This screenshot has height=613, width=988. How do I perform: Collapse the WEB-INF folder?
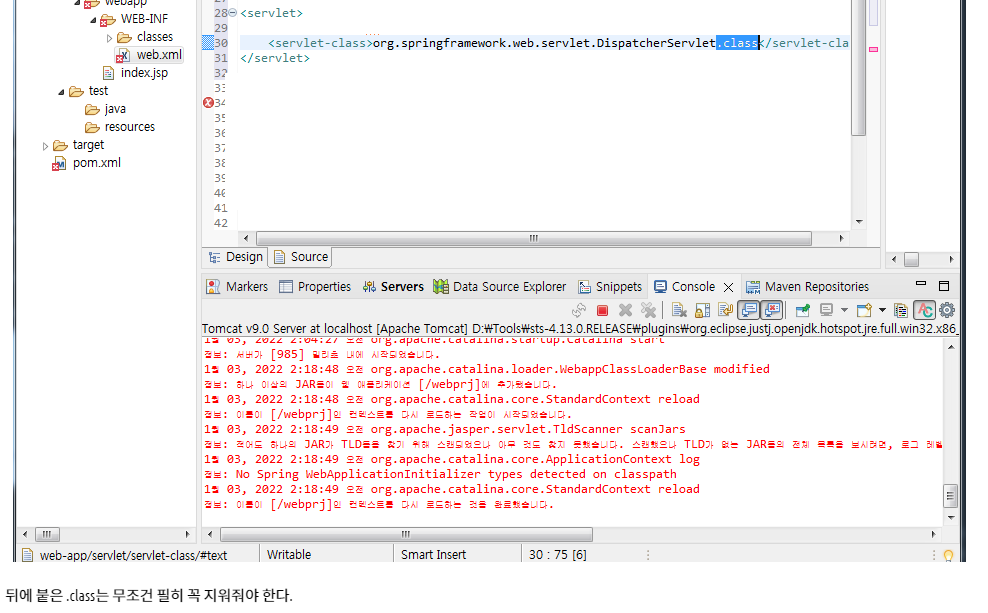(93, 20)
